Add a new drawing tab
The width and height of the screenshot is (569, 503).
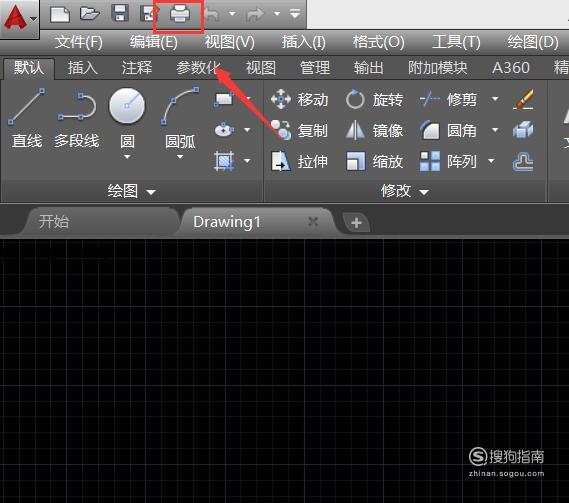point(356,222)
